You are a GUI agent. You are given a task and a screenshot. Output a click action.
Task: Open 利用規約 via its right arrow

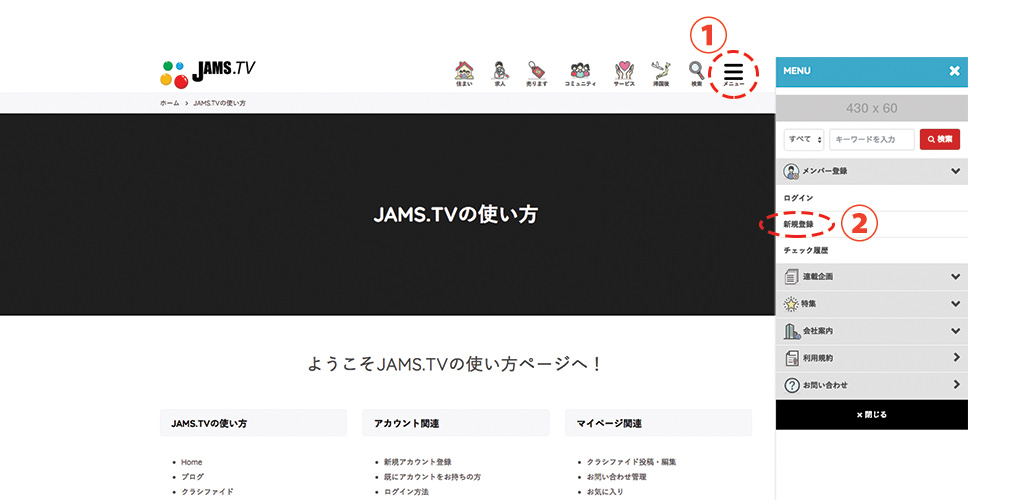point(957,358)
